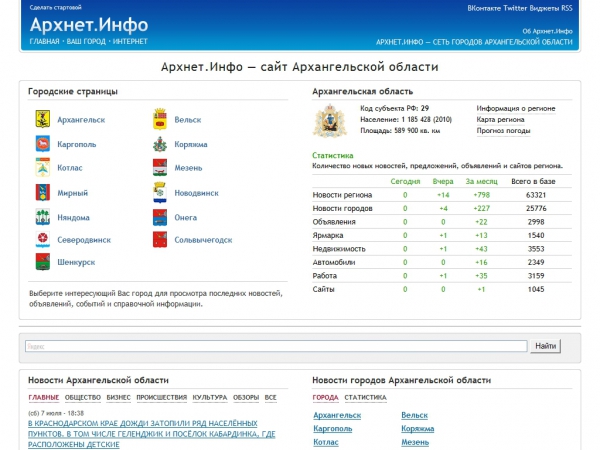600x450 pixels.
Task: Select the ПРОИСШЕСТВИЯ news tab
Action: 161,397
